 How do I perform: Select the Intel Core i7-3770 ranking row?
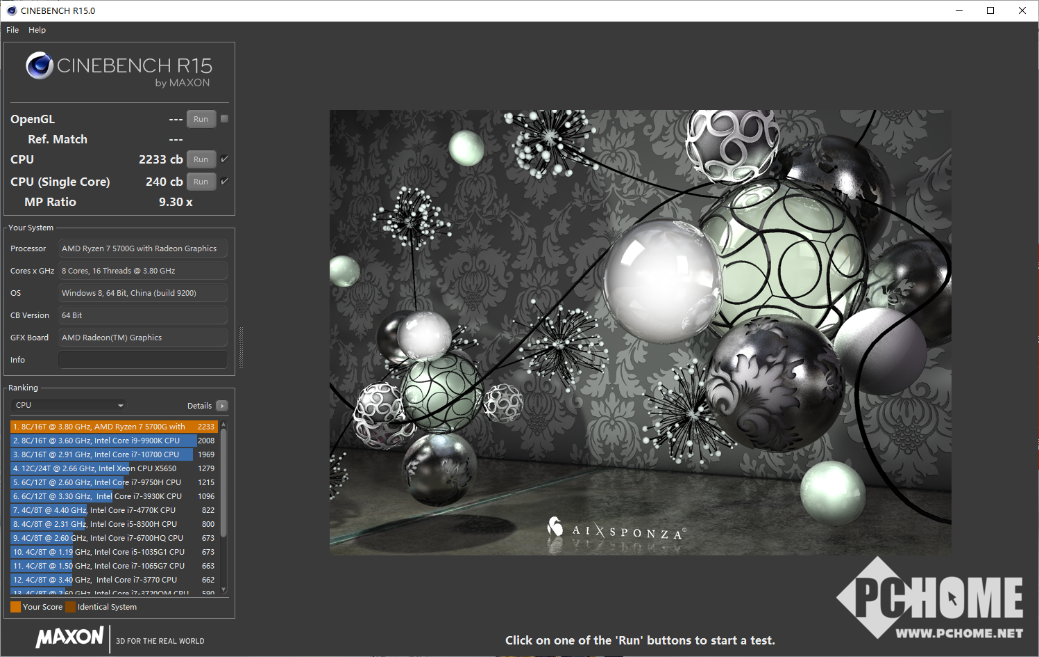(114, 580)
